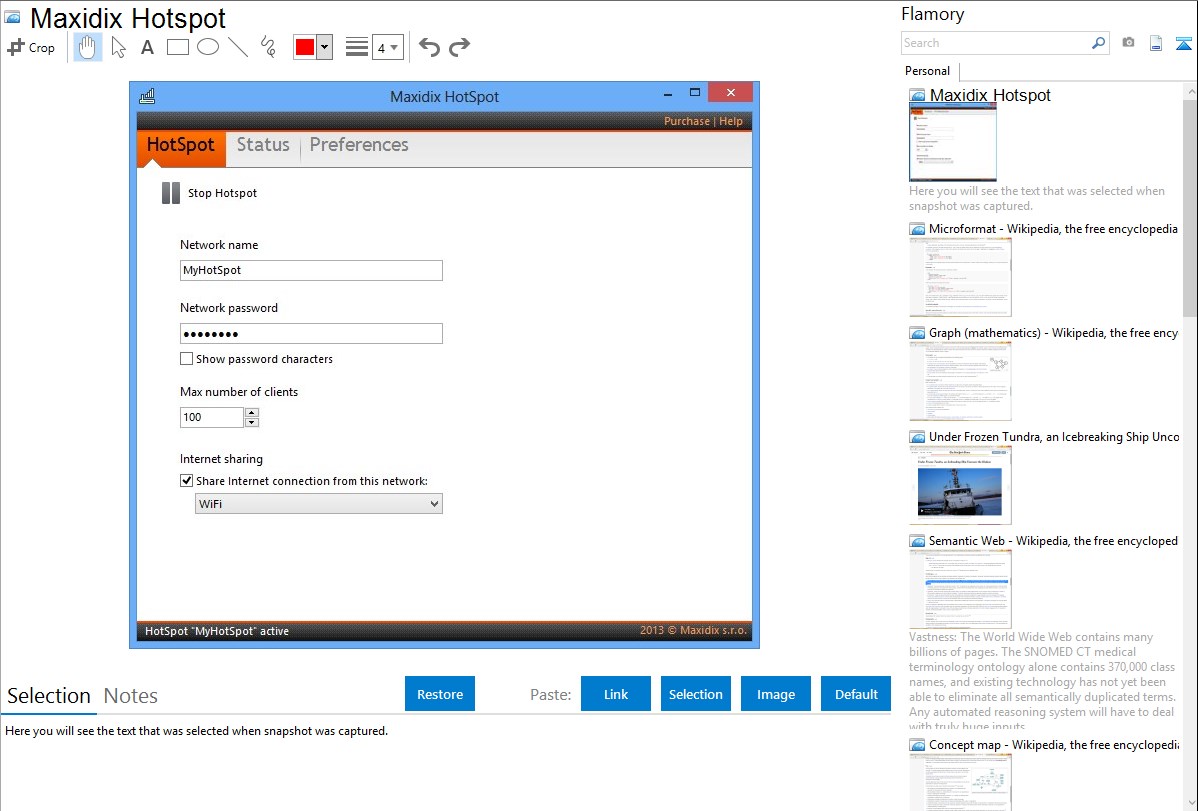The height and width of the screenshot is (811, 1198).
Task: Open the Microformat Wikipedia snapshot thumbnail
Action: (960, 277)
